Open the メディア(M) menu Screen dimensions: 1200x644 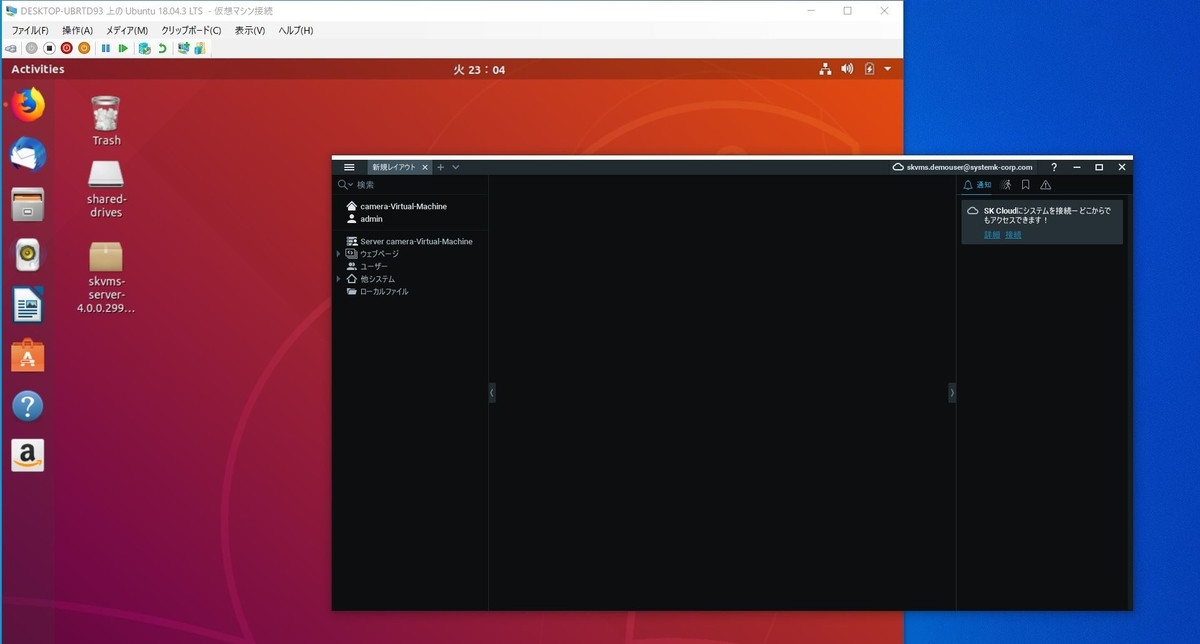[127, 31]
